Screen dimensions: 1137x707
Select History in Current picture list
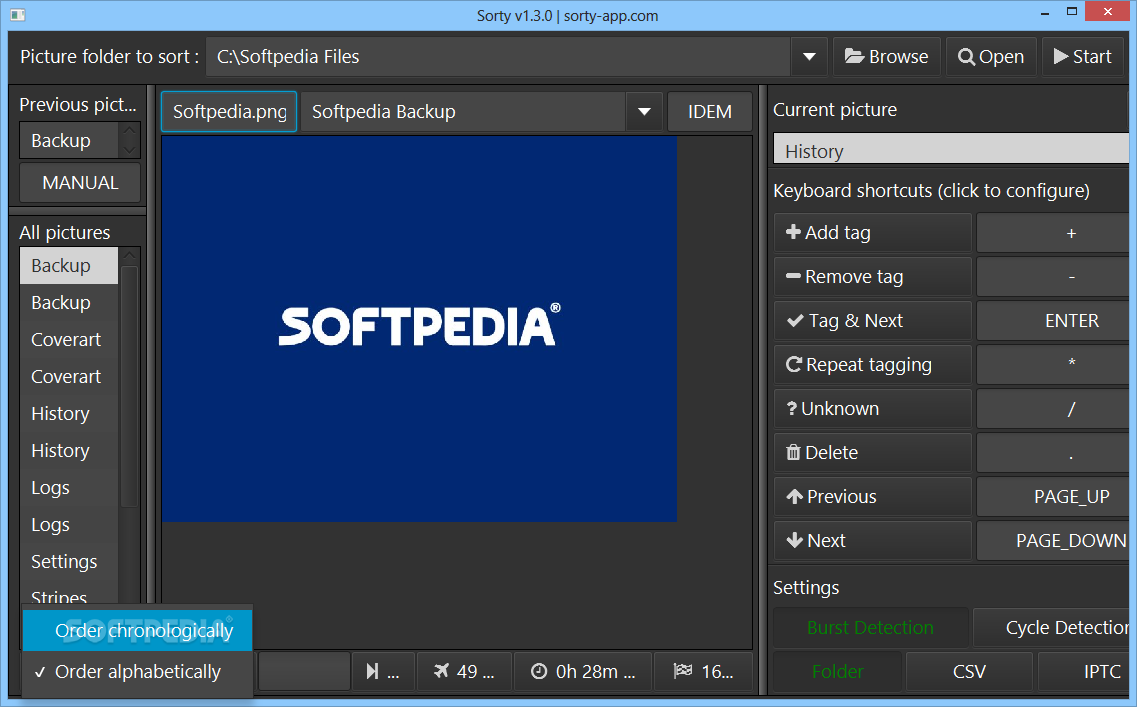[x=951, y=150]
